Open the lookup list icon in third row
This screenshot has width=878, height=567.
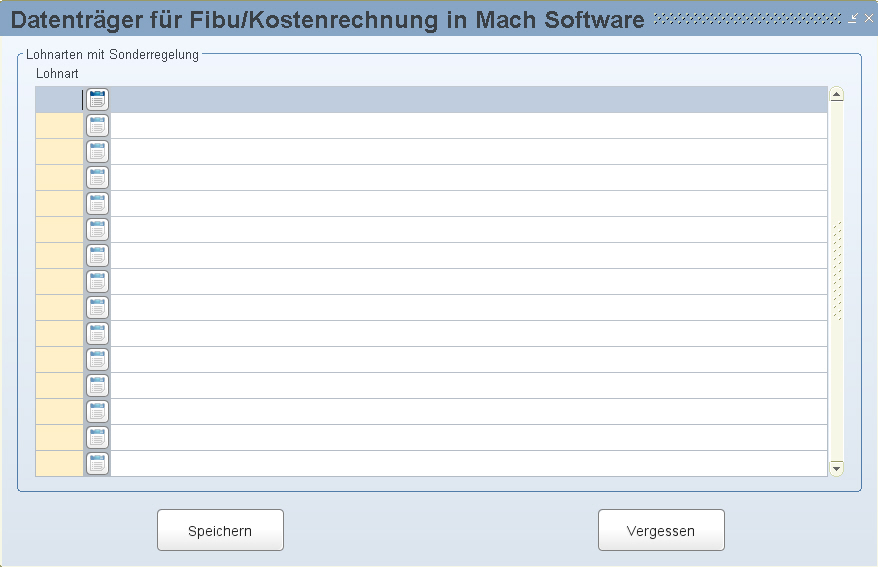(x=97, y=152)
